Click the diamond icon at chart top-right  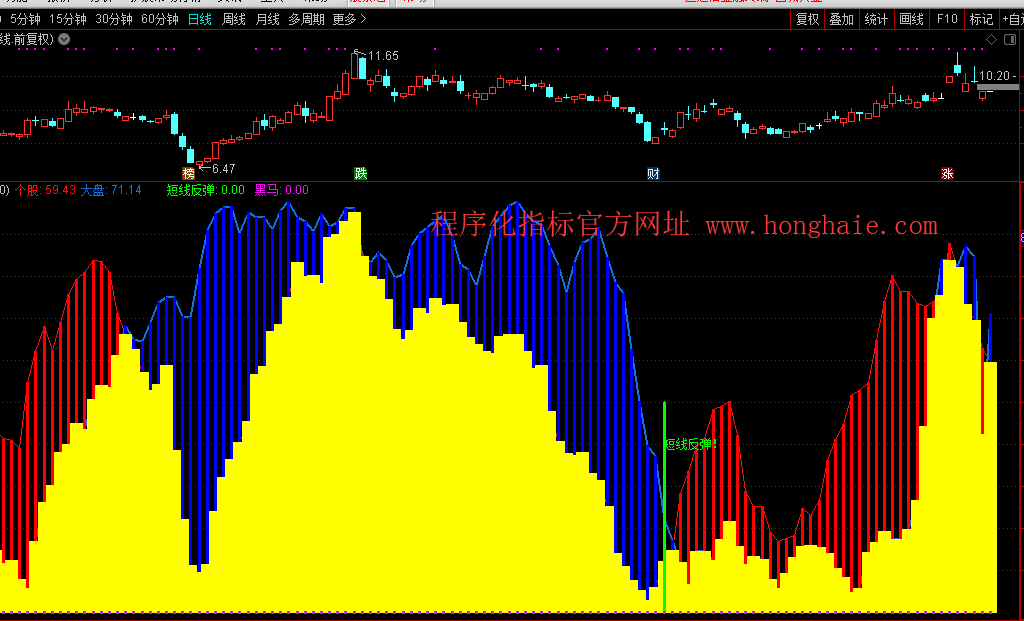tap(991, 39)
